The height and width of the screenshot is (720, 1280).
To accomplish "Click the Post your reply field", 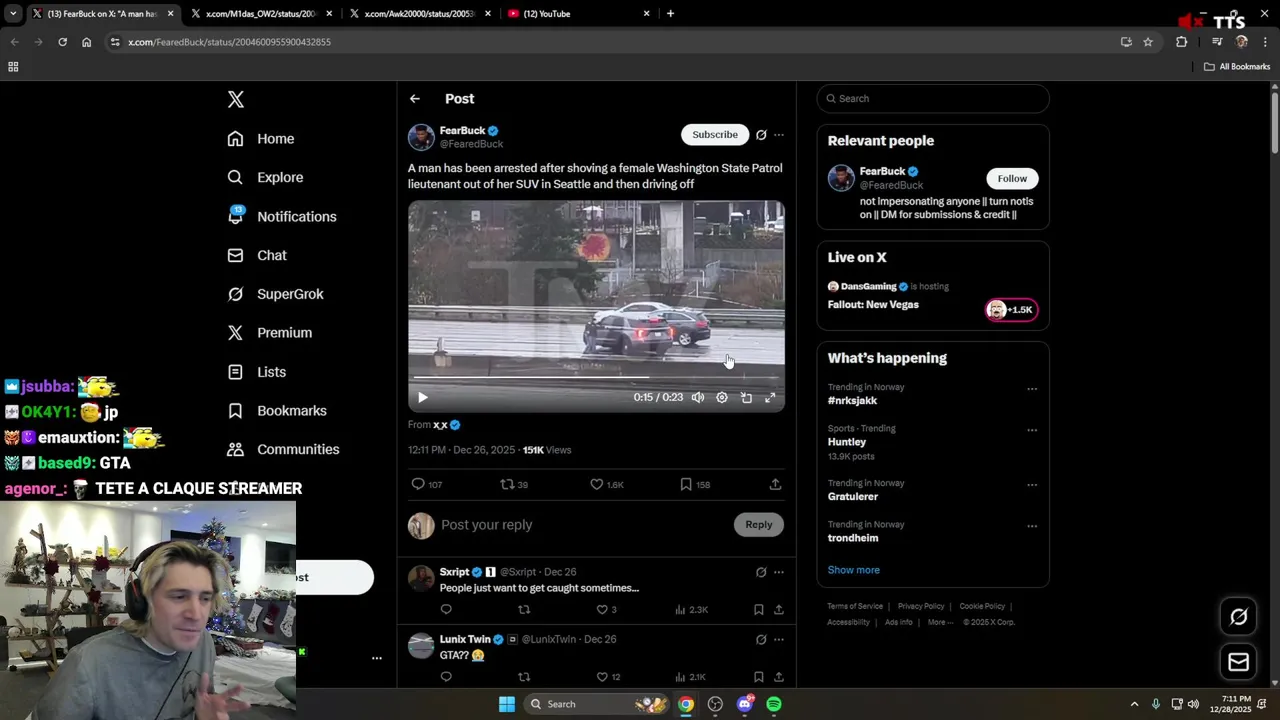I will coord(580,525).
